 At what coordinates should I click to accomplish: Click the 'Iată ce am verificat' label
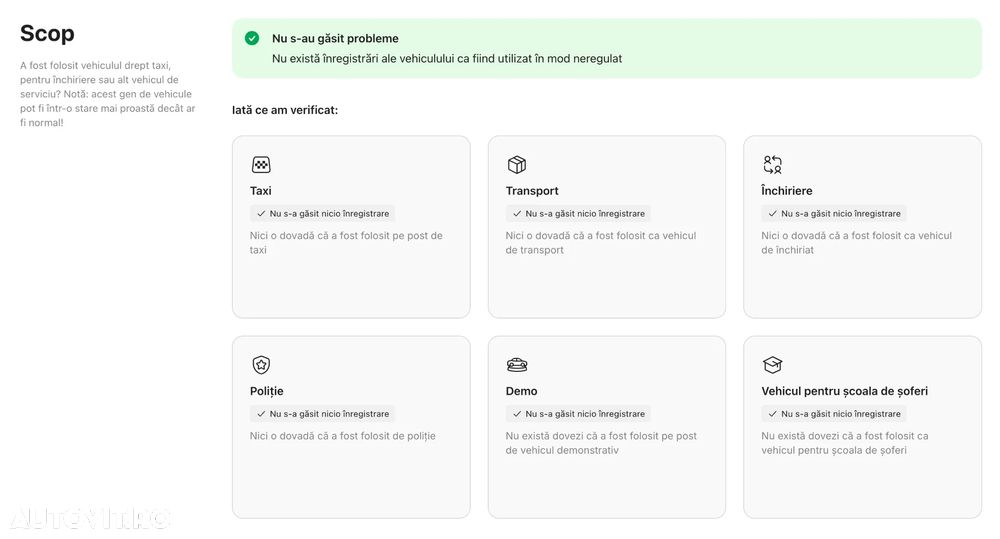285,110
